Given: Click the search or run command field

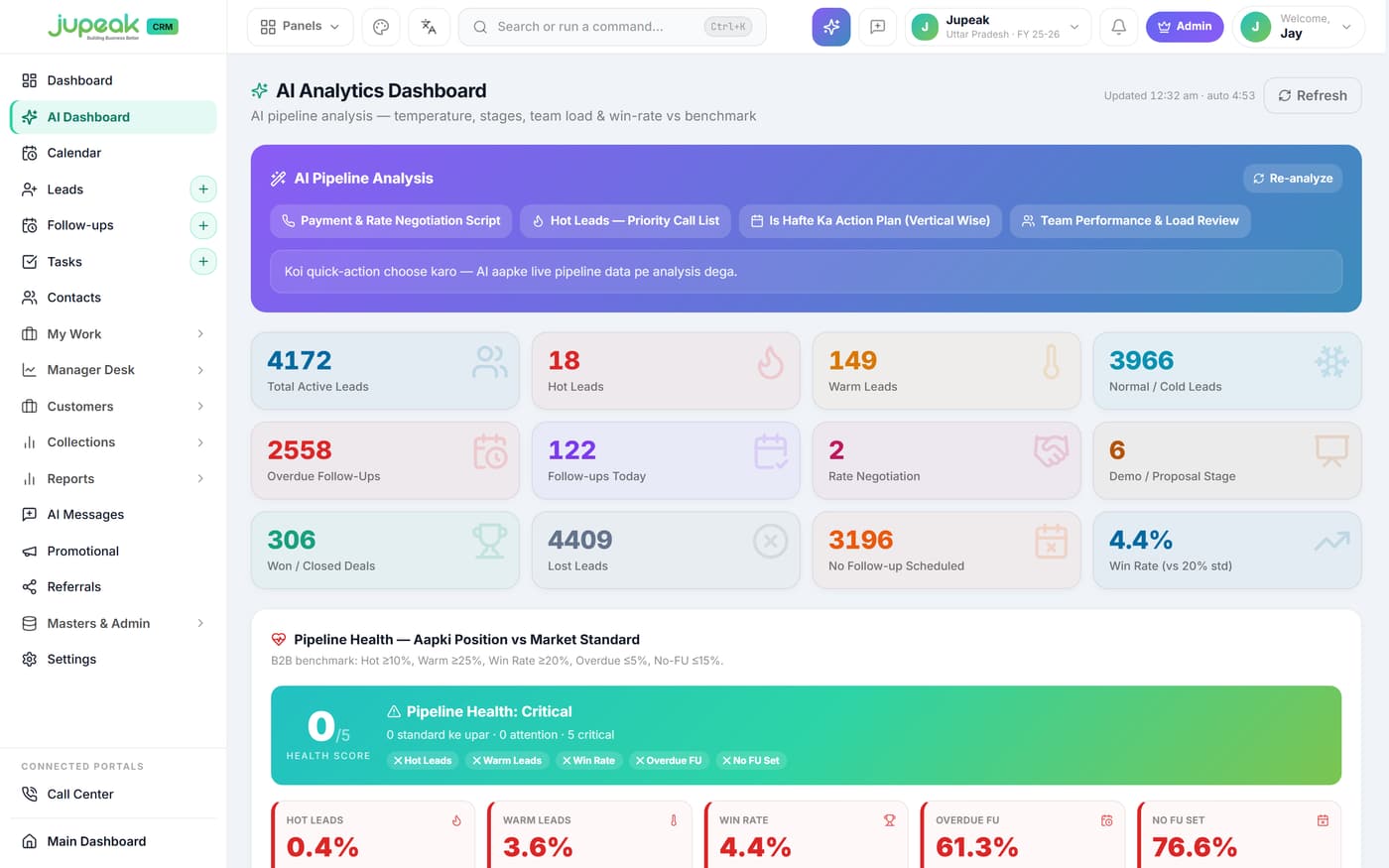Looking at the screenshot, I should coord(612,27).
